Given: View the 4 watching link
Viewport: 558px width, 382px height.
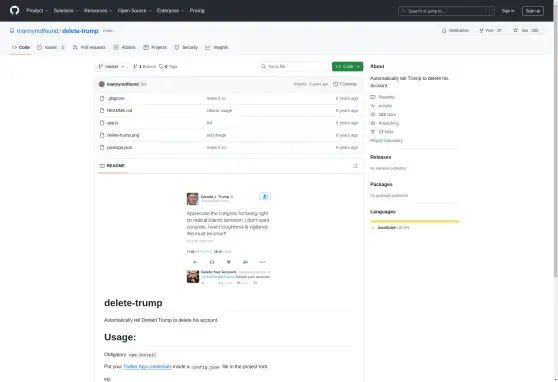Looking at the screenshot, I should (385, 123).
